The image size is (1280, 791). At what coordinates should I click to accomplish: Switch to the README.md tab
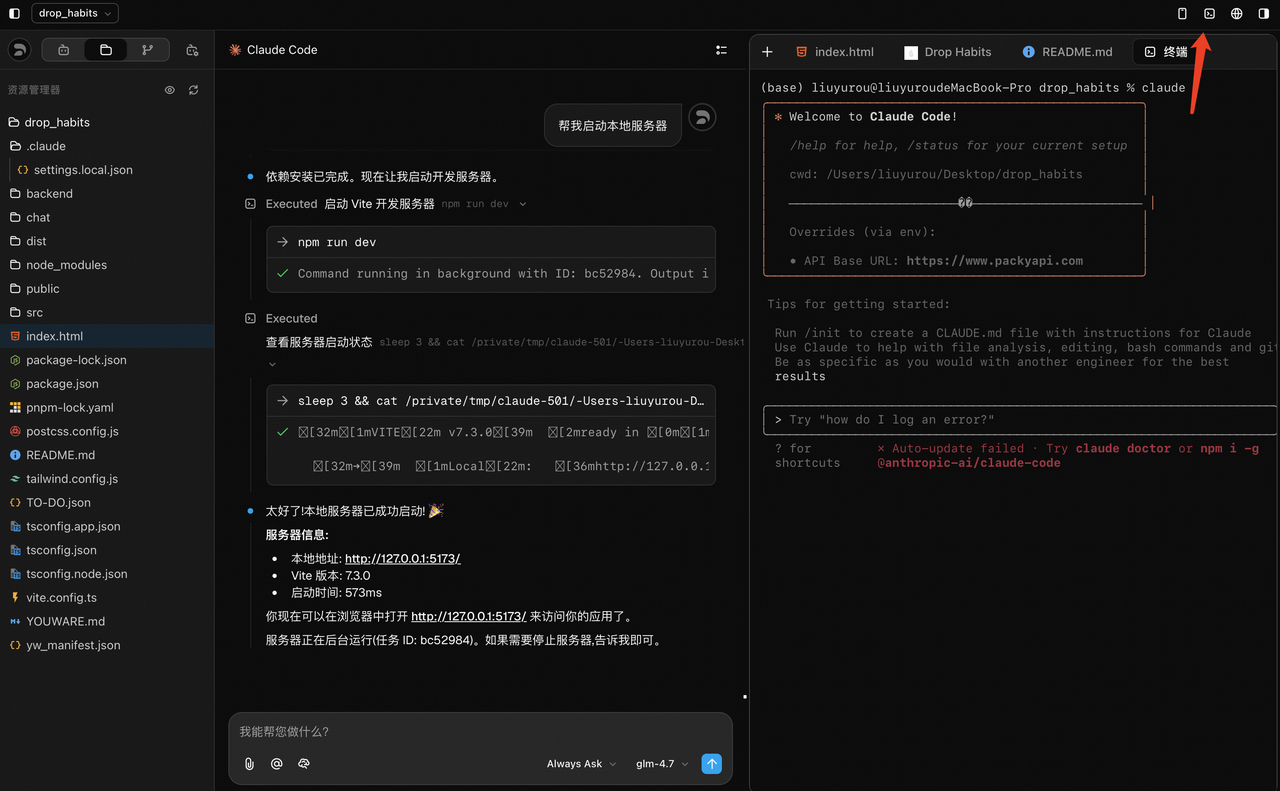[x=1067, y=52]
